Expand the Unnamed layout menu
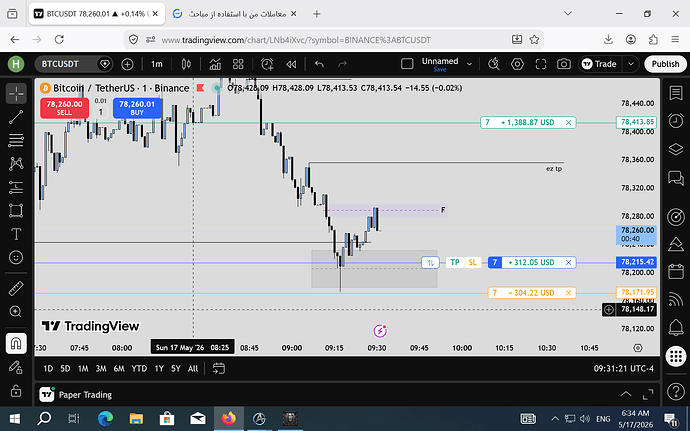Viewport: 690px width, 431px height. pos(469,64)
